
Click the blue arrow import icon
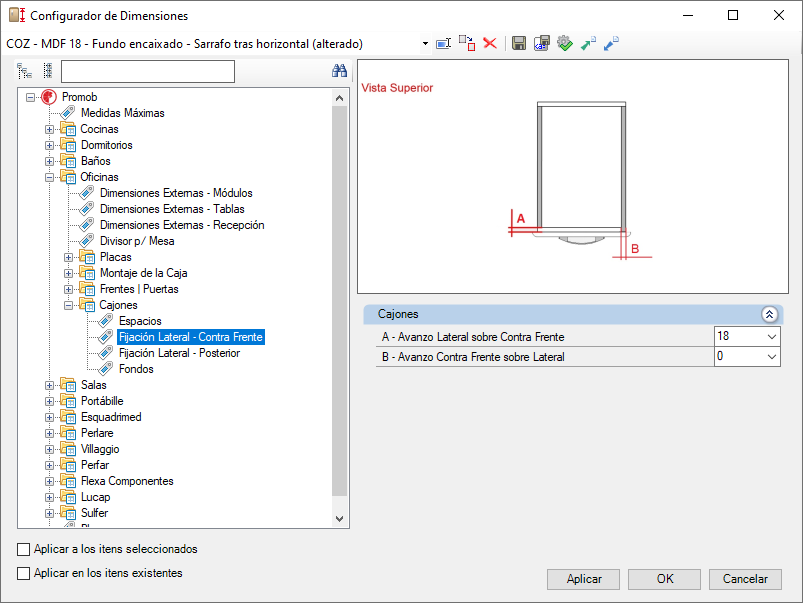[611, 43]
